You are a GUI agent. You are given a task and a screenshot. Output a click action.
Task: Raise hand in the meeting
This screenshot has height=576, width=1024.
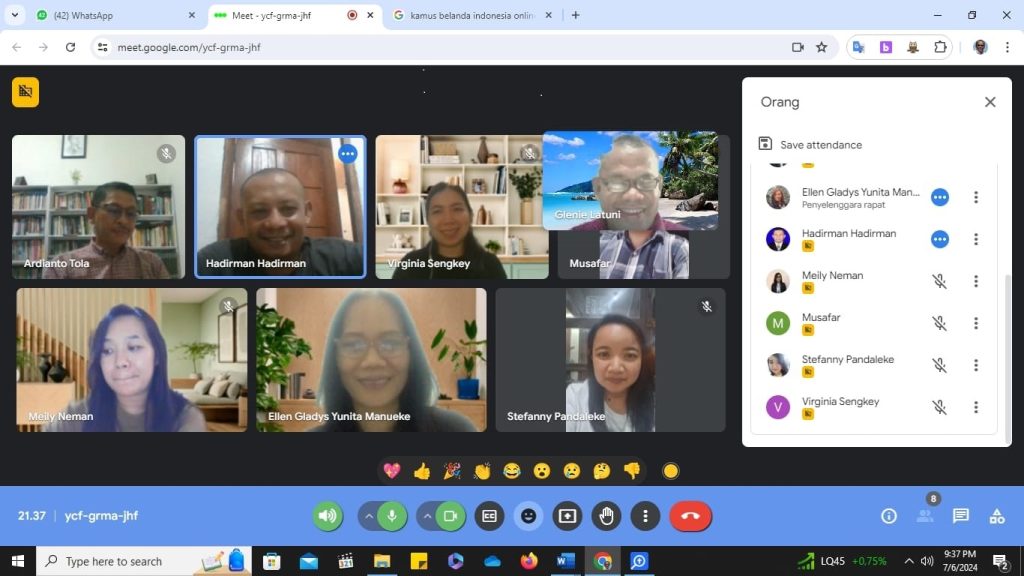point(606,516)
